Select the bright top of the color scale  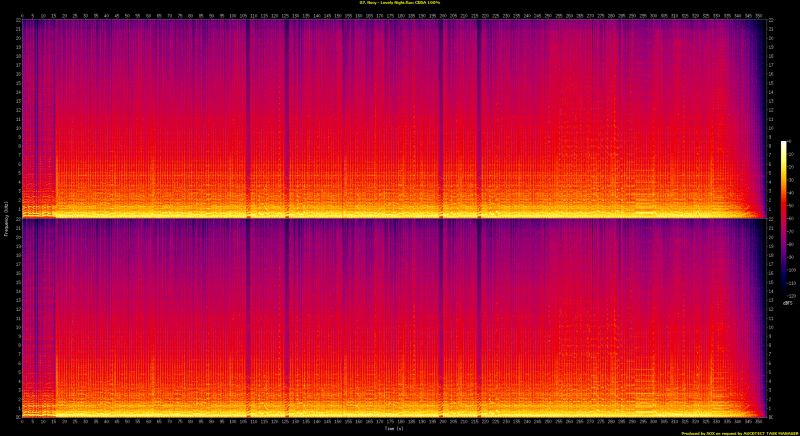[x=784, y=145]
